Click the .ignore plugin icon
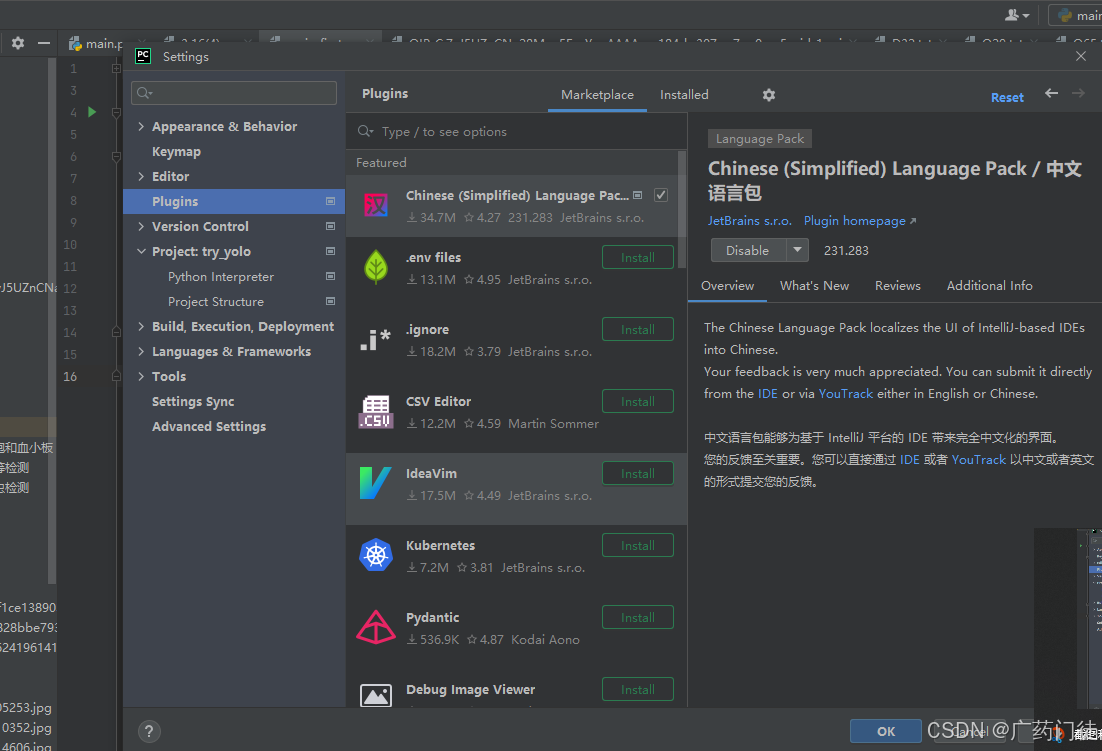The height and width of the screenshot is (751, 1102). (x=376, y=340)
